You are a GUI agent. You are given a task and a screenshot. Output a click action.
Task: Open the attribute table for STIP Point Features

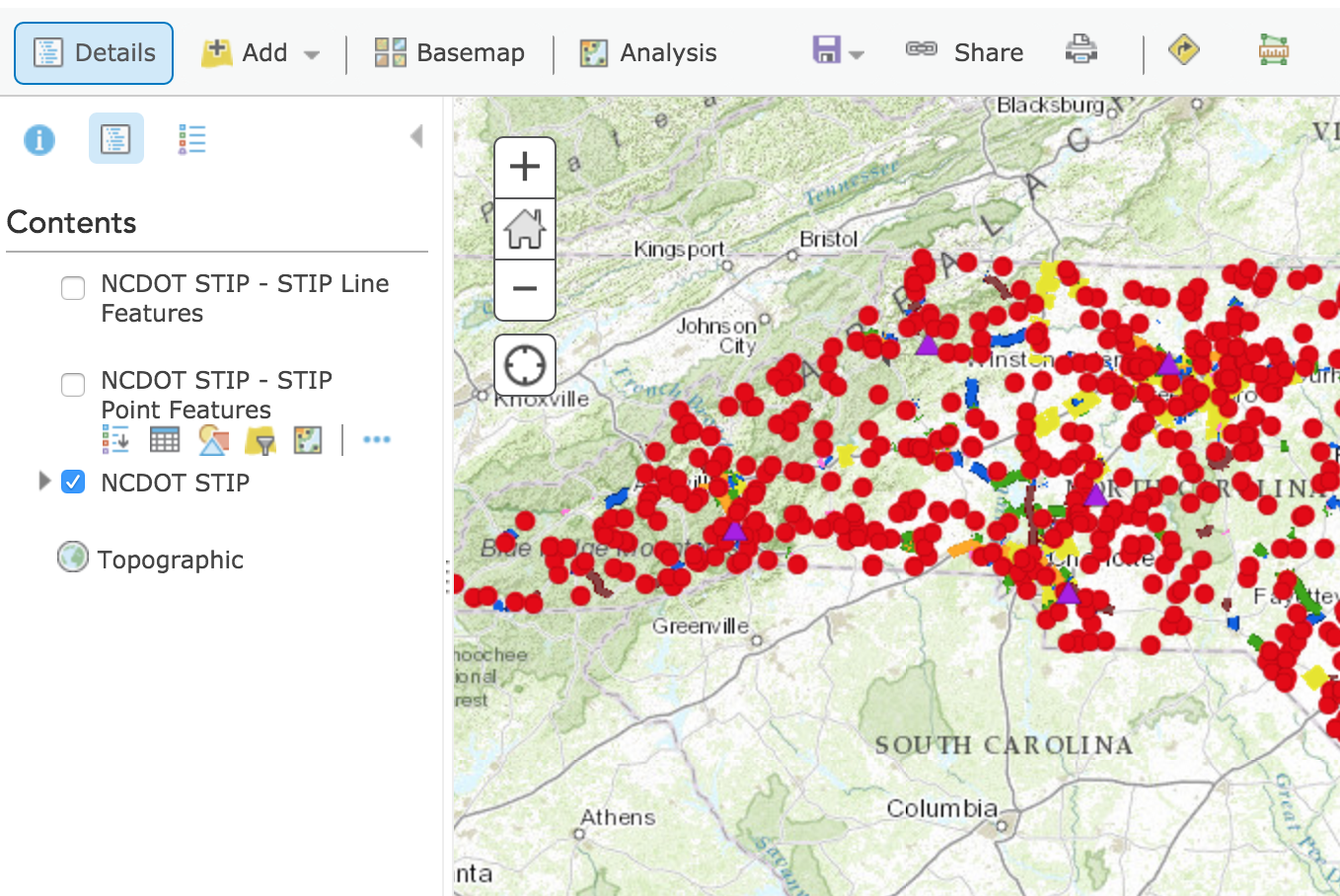(x=164, y=439)
